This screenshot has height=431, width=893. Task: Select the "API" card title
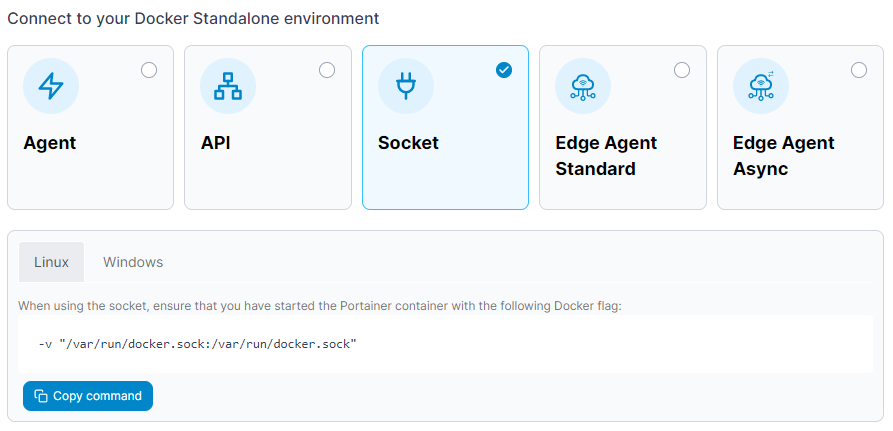217,143
